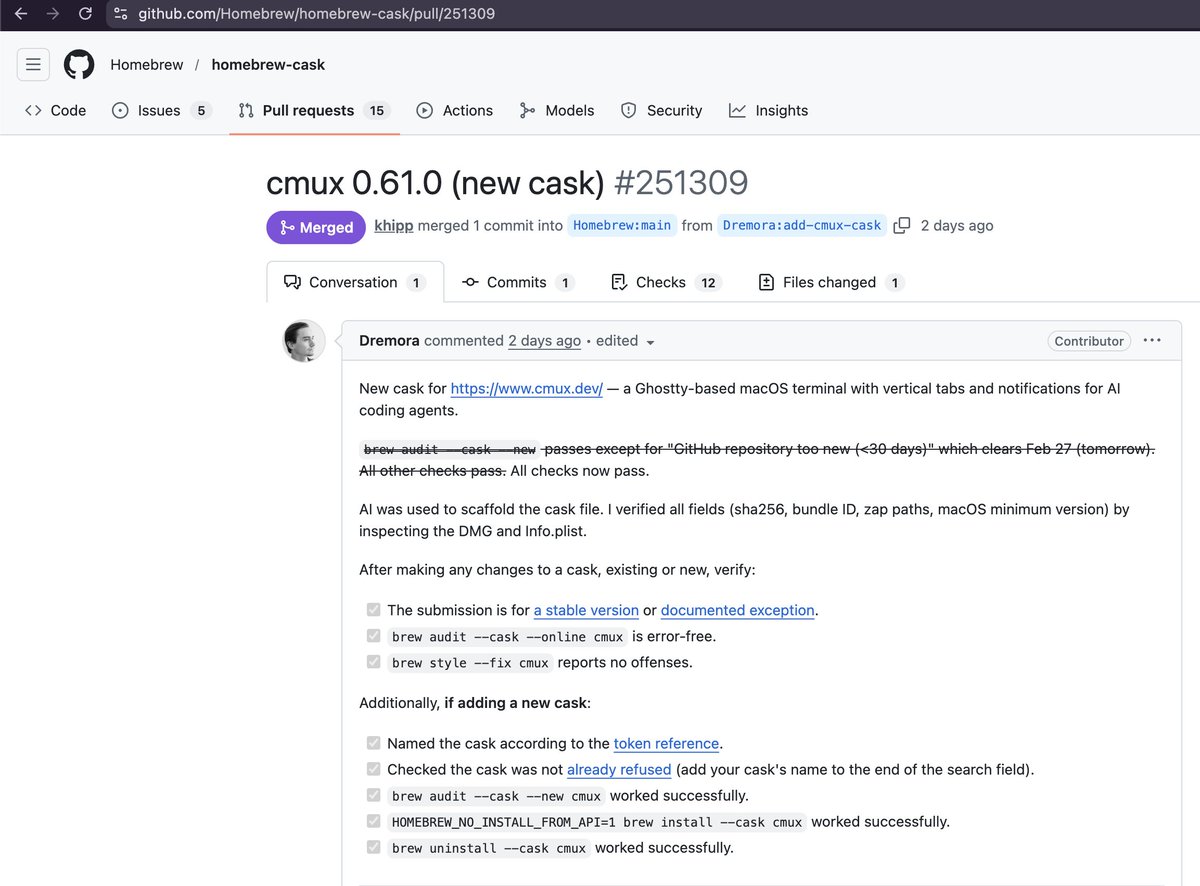Screen dimensions: 1200x886
Task: Click the Merged status badge
Action: tap(316, 227)
